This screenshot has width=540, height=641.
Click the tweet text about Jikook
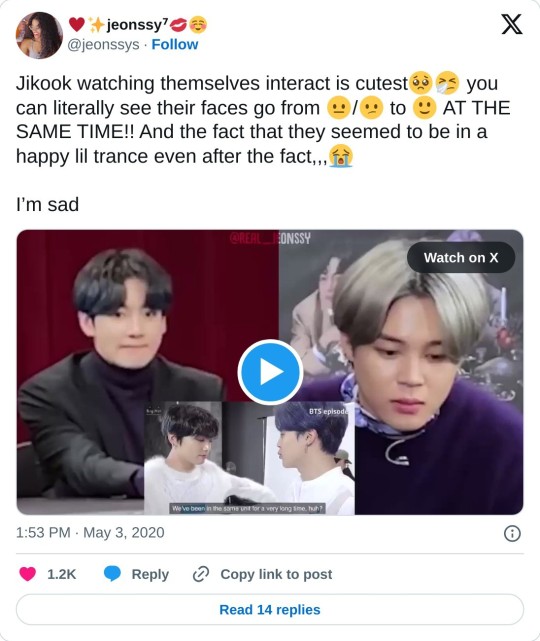263,119
